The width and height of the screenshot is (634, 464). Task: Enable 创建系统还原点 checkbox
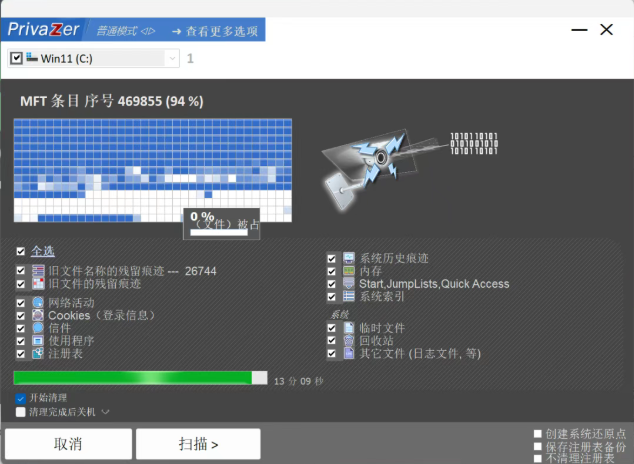tap(539, 434)
